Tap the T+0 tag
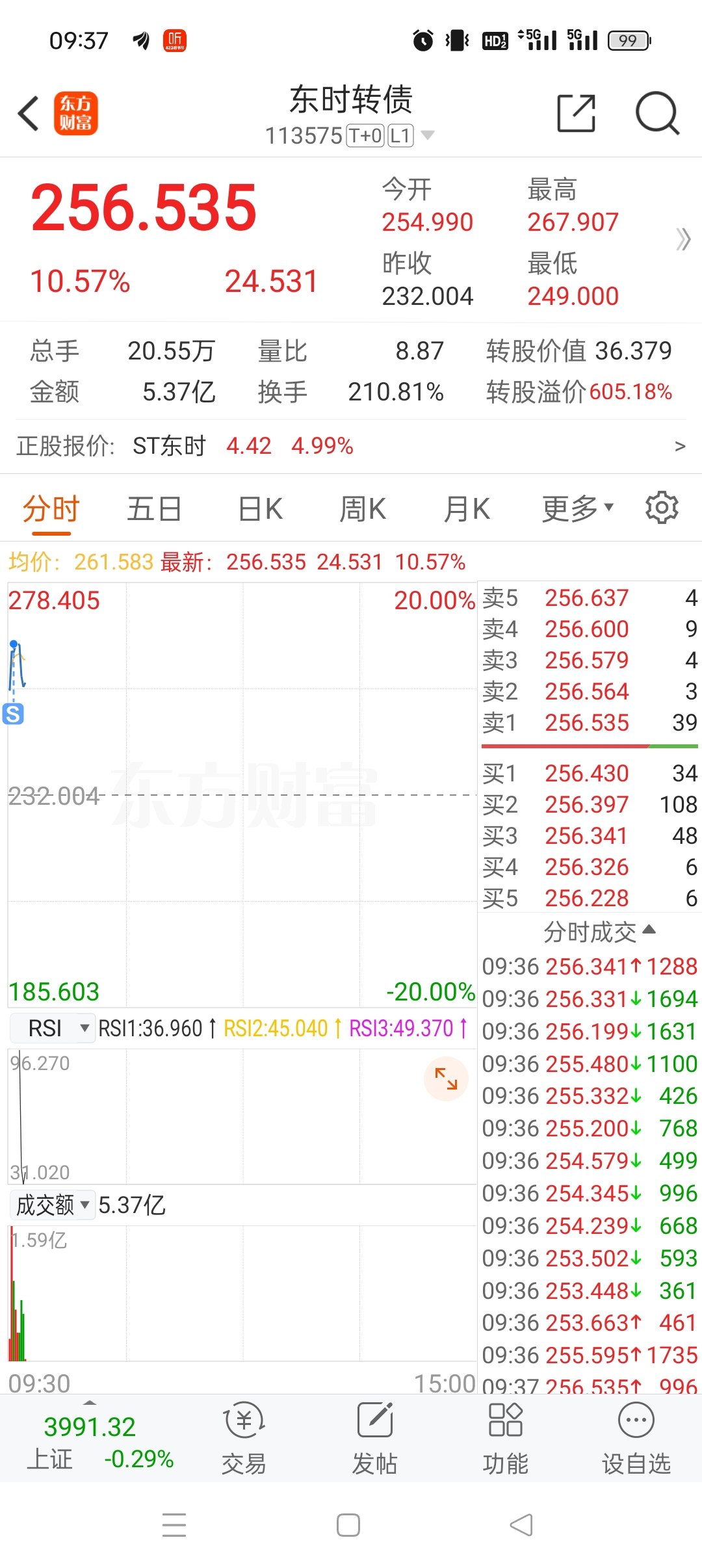 [x=365, y=135]
